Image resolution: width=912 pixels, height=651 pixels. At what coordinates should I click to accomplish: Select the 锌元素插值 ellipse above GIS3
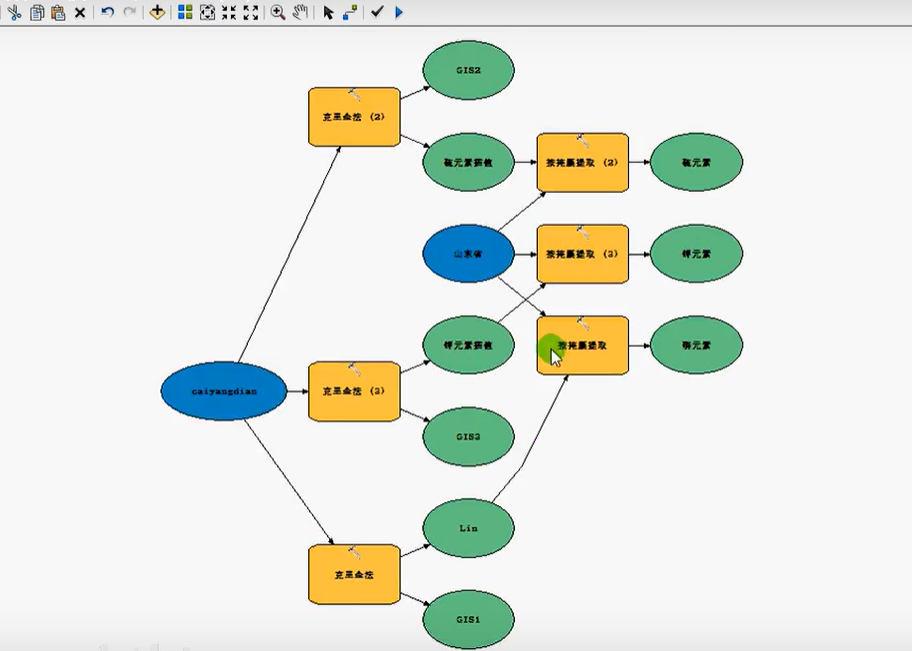[468, 345]
